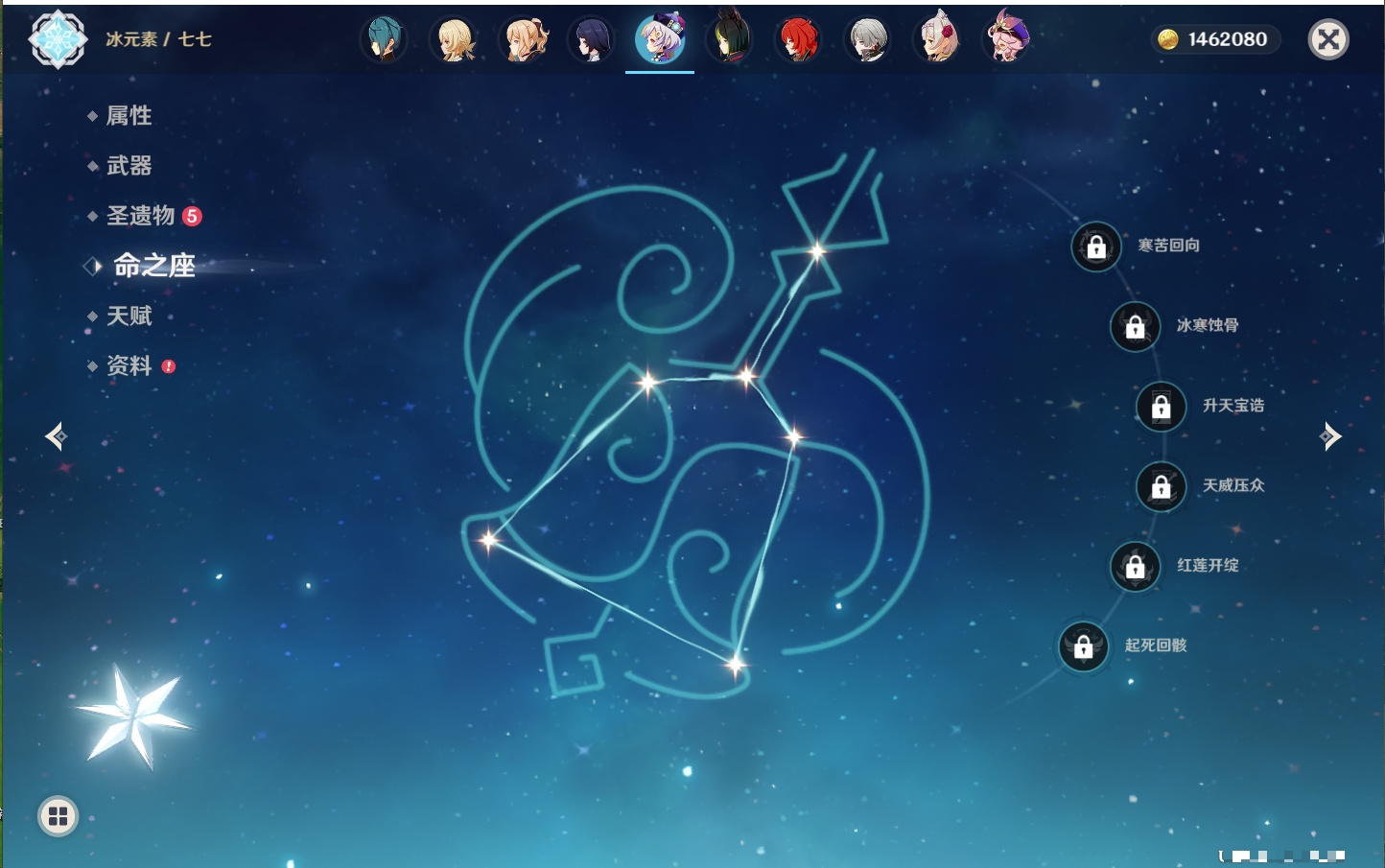
Task: Click the Mora coin balance 1462080
Action: (1214, 39)
